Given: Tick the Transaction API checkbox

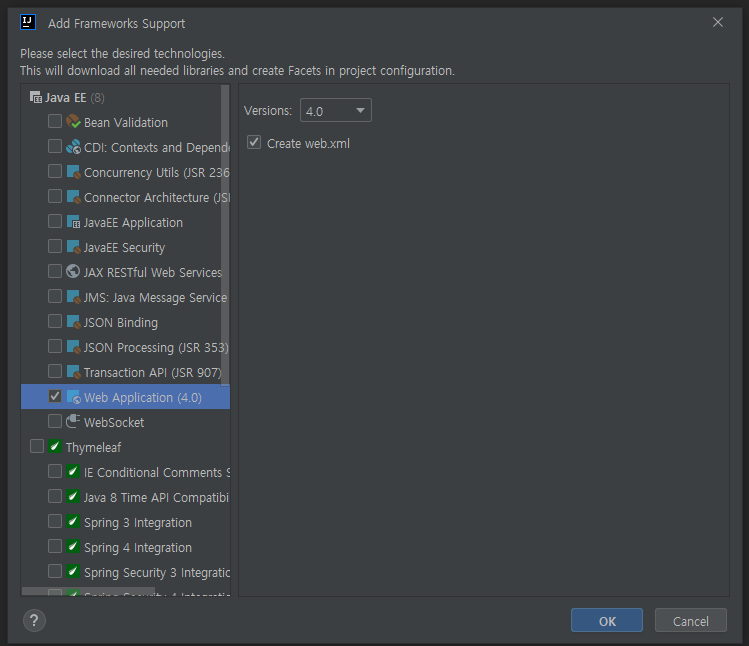Looking at the screenshot, I should pyautogui.click(x=55, y=371).
